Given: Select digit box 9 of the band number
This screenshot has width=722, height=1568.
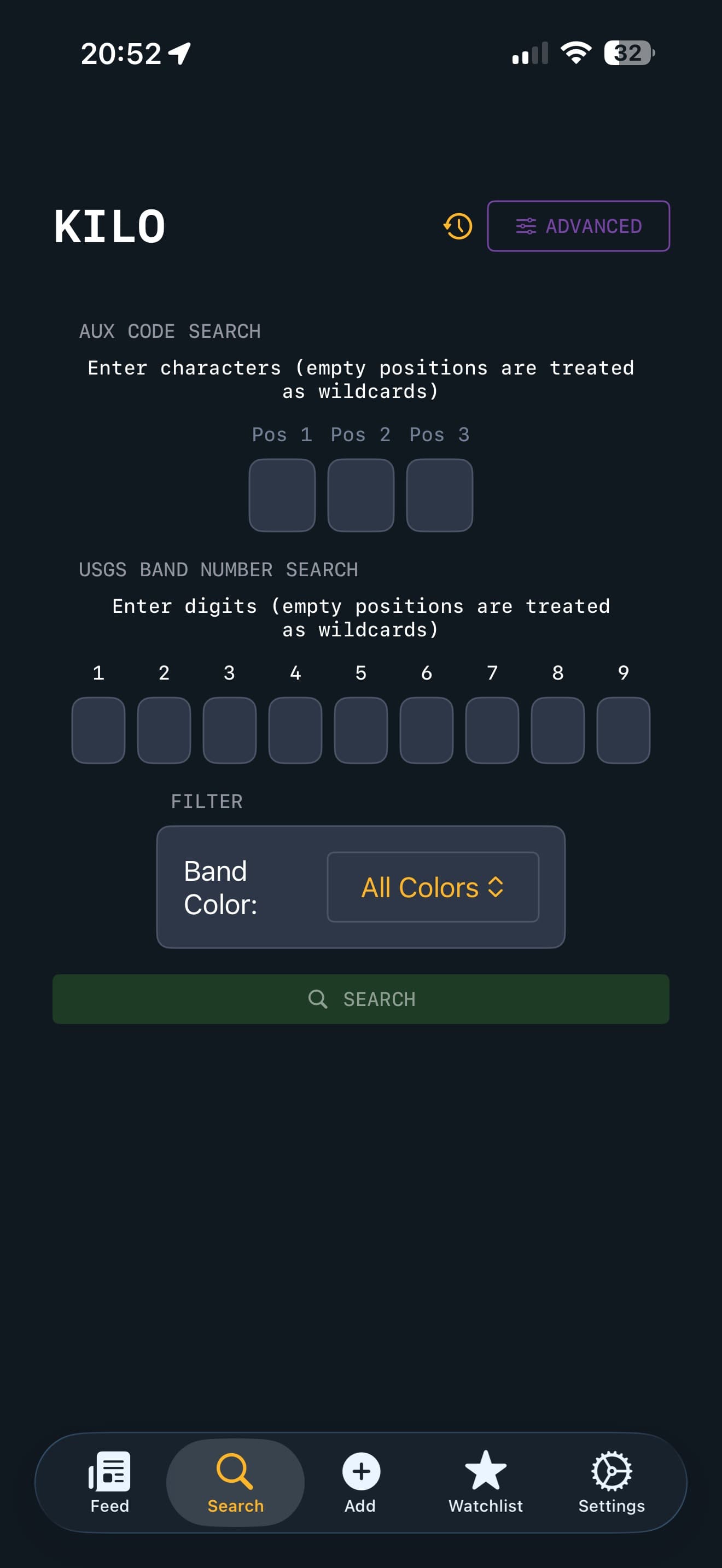Looking at the screenshot, I should click(624, 729).
